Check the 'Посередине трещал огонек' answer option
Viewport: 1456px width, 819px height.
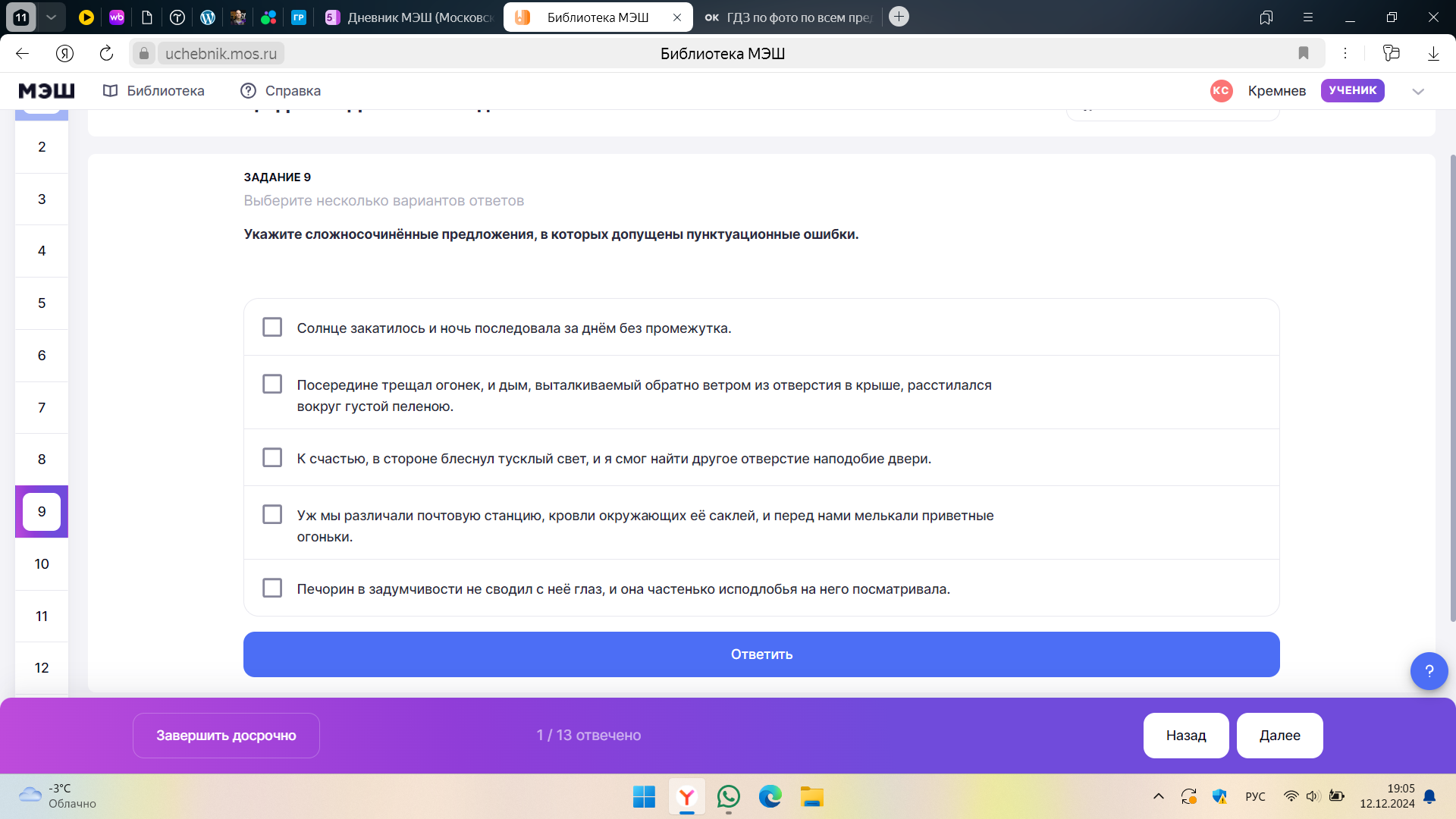tap(272, 384)
